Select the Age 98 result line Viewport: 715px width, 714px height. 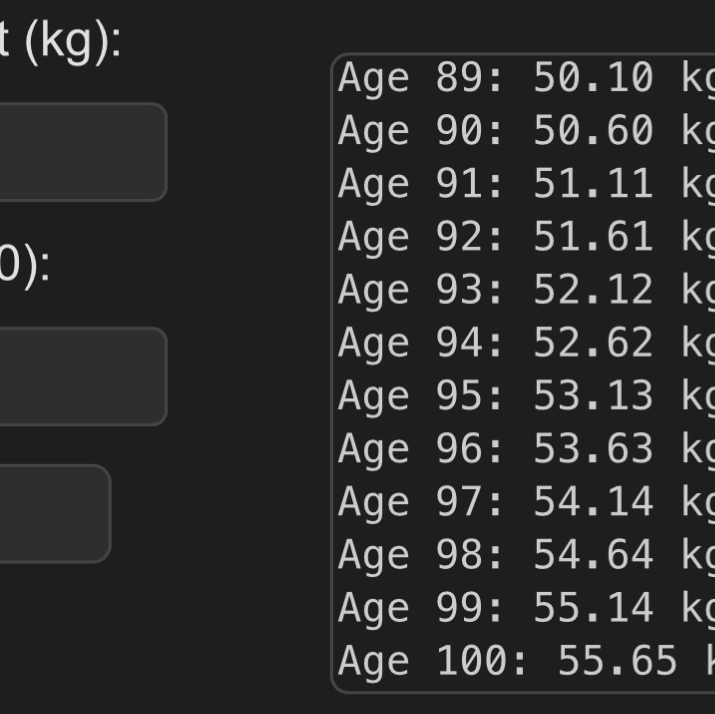[x=525, y=555]
